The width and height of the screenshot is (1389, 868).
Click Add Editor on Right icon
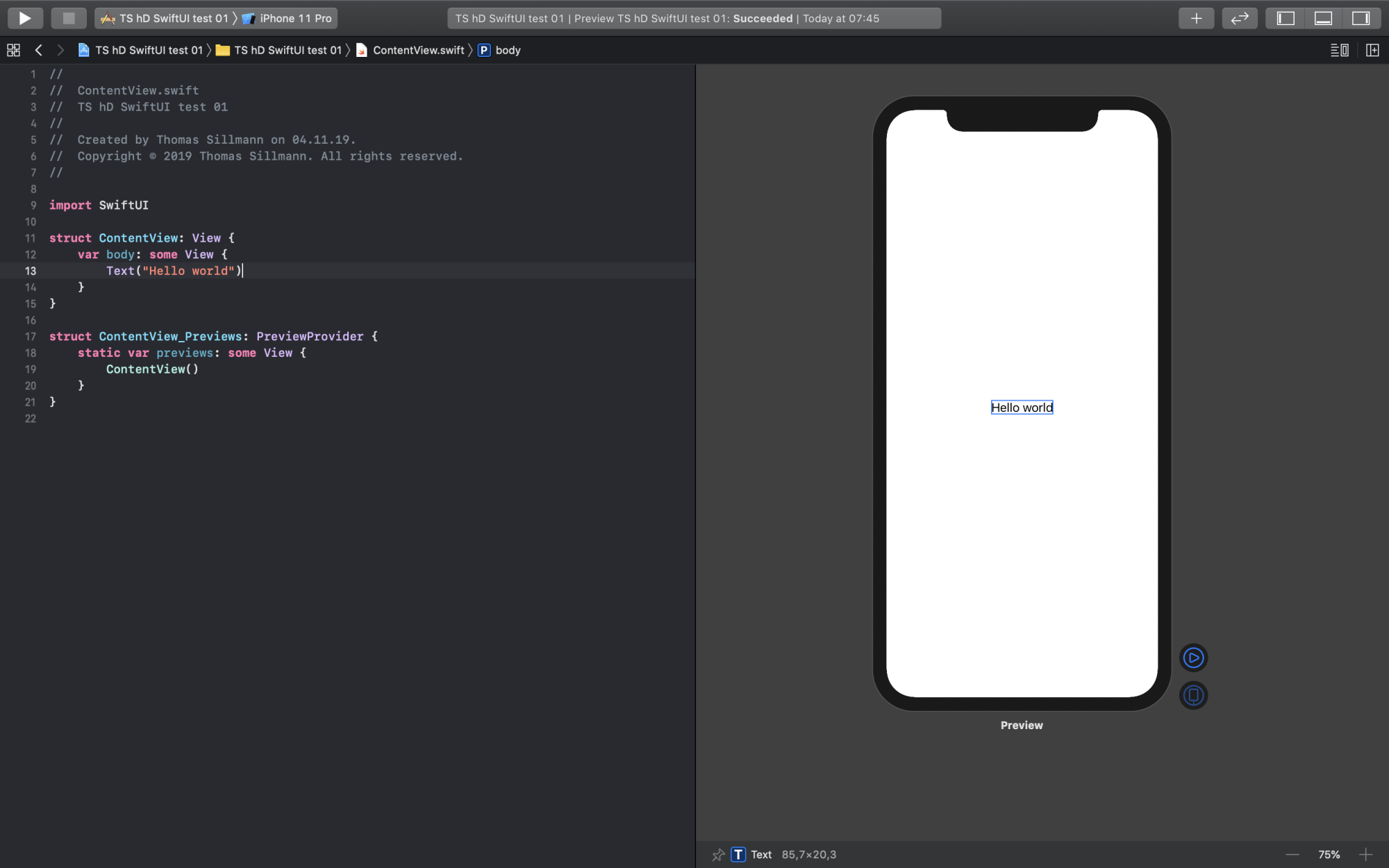point(1372,50)
